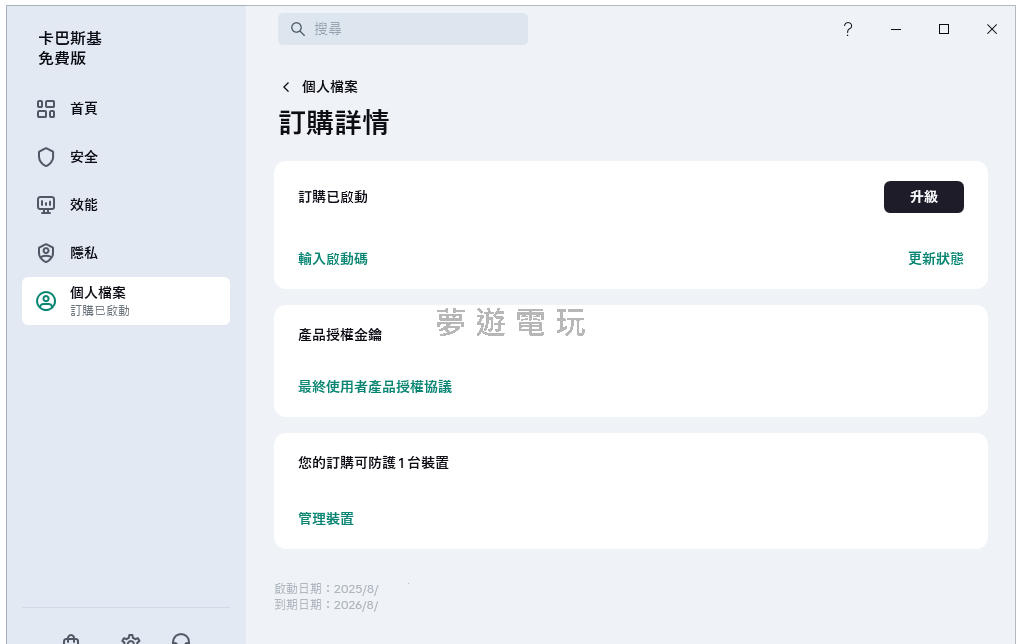The image size is (1022, 644).
Task: Click the 到期日期：2026/8/ text
Action: tap(327, 605)
